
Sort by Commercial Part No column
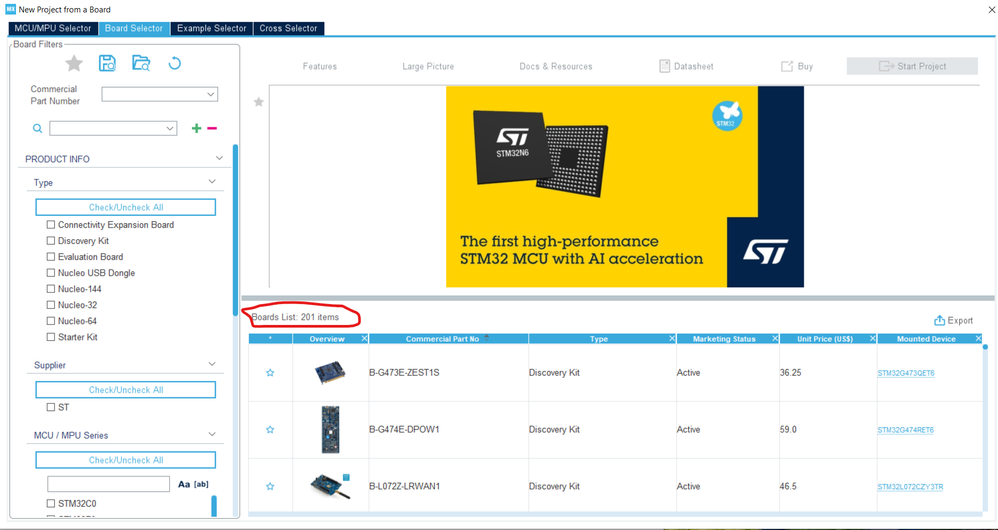click(448, 338)
